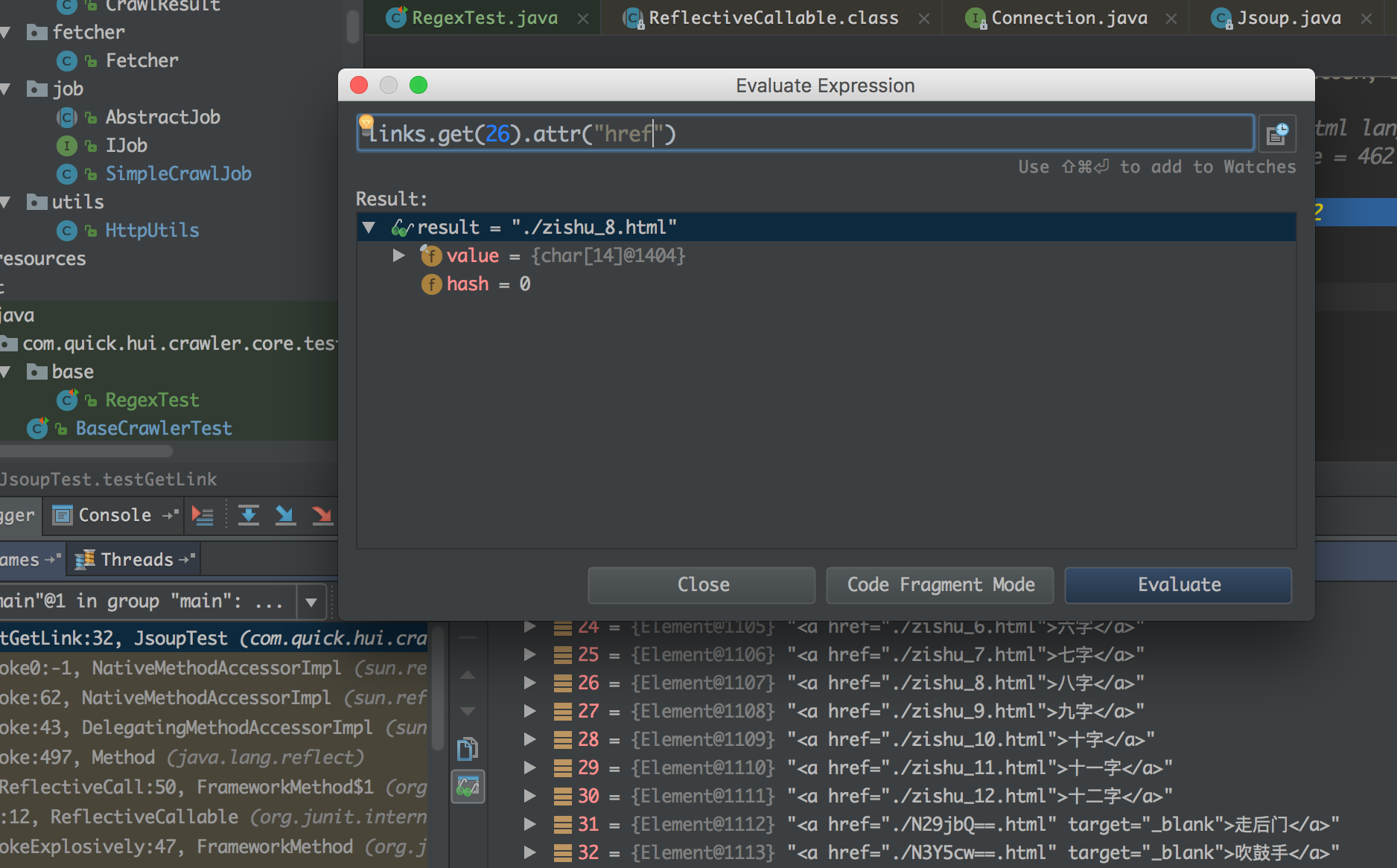Click the field icon next to value
Screen dimensions: 1397x868
click(x=431, y=256)
